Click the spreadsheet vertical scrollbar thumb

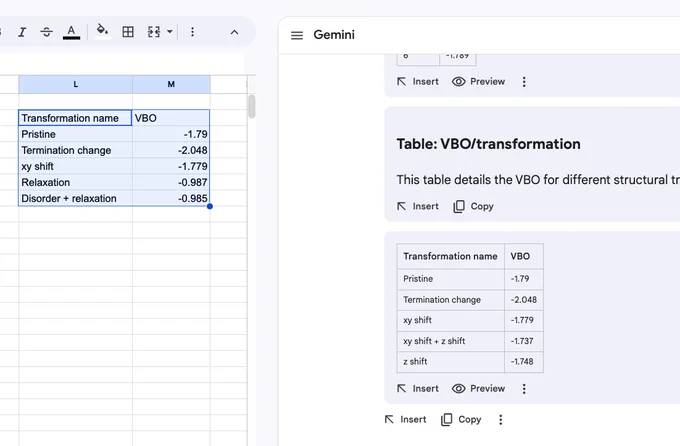tap(252, 106)
